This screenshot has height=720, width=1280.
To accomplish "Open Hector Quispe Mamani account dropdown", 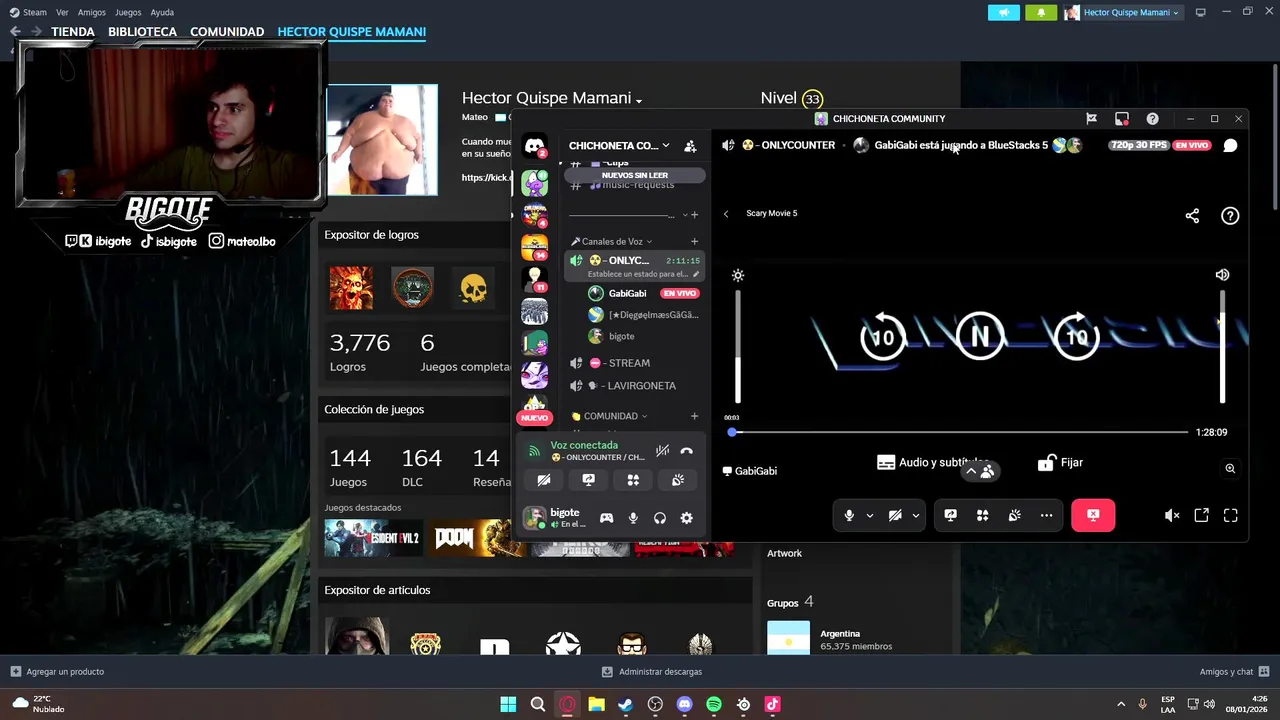I will [x=1122, y=12].
